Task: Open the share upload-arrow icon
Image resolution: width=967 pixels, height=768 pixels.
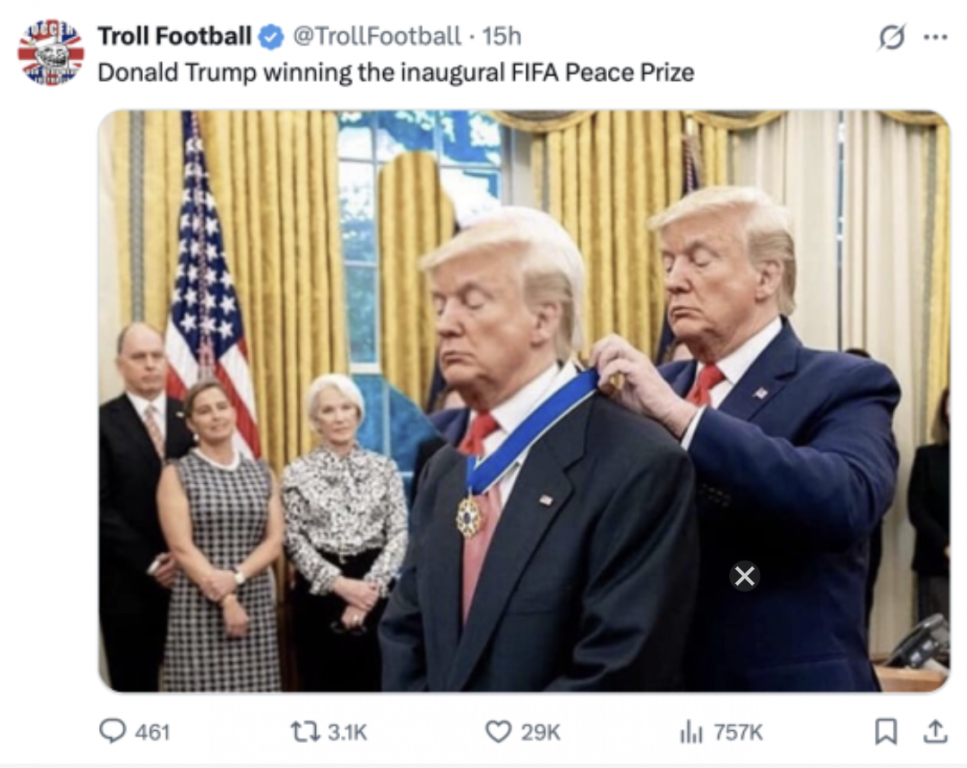Action: tap(935, 732)
